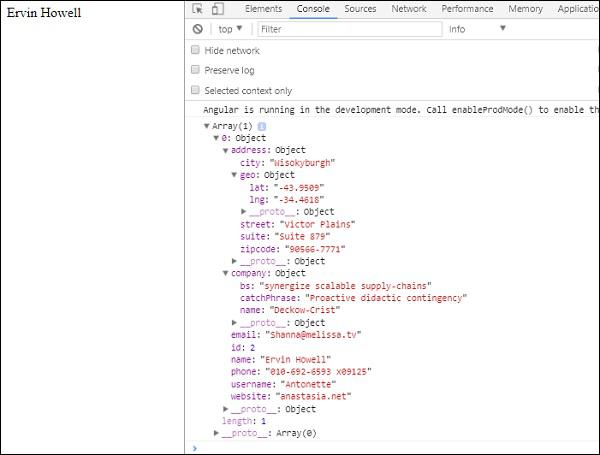Select the Ervin Howell text on page
The height and width of the screenshot is (455, 600).
point(44,13)
